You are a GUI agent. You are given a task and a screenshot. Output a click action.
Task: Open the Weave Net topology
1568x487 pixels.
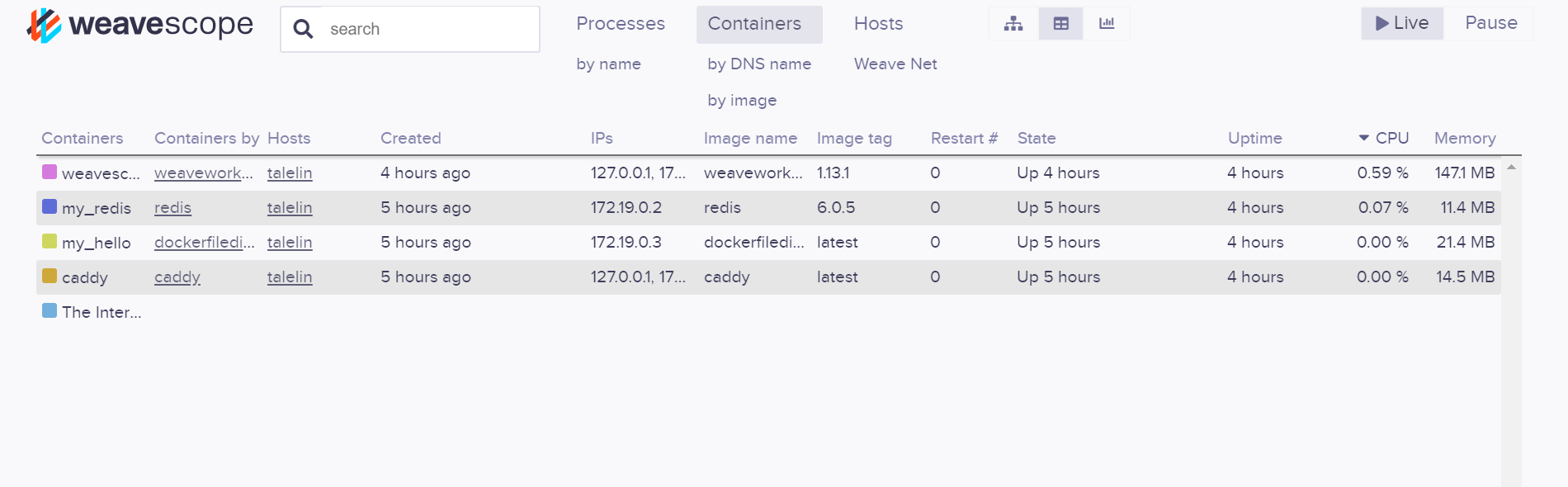click(895, 64)
